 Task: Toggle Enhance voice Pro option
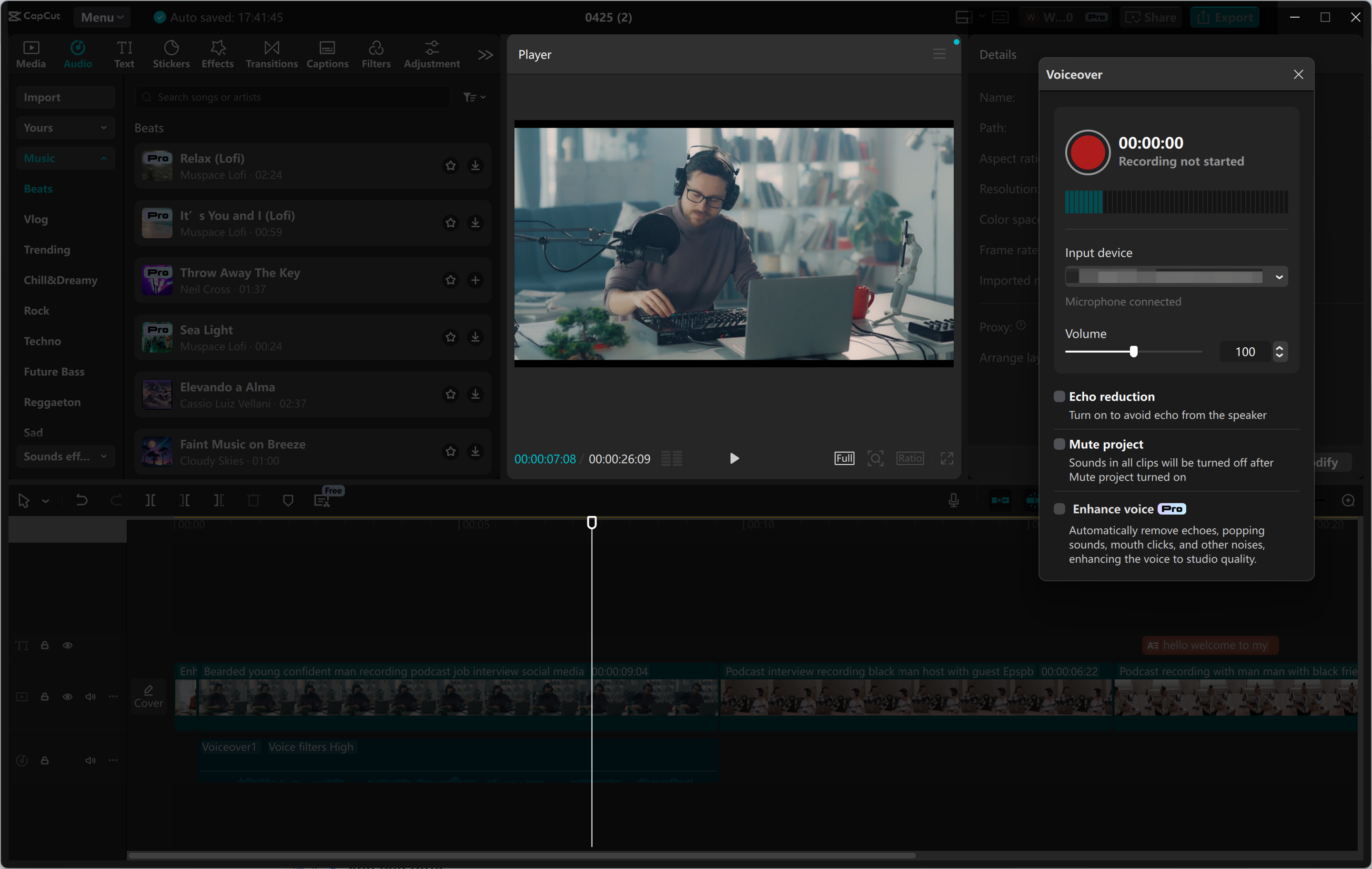point(1060,509)
